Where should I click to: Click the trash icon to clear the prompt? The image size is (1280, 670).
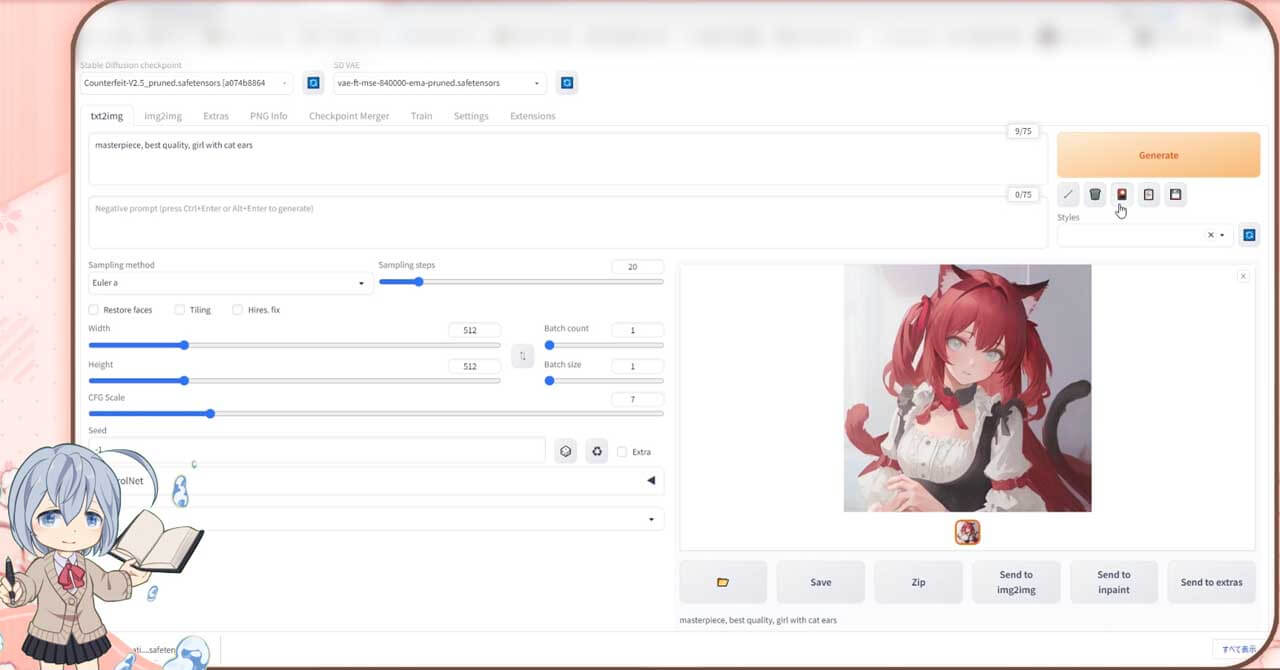coord(1095,194)
